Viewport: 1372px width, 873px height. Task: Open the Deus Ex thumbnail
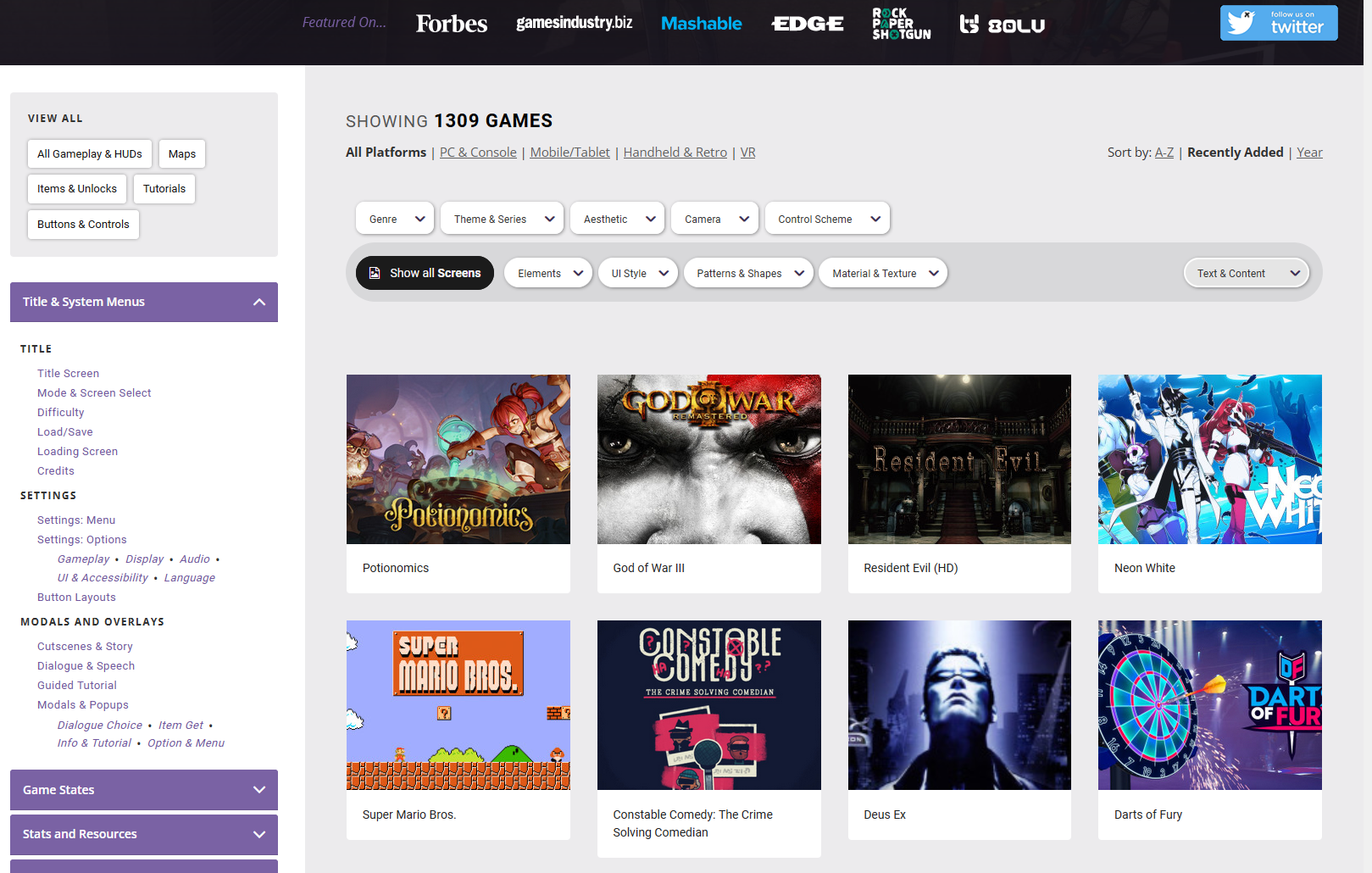coord(959,705)
